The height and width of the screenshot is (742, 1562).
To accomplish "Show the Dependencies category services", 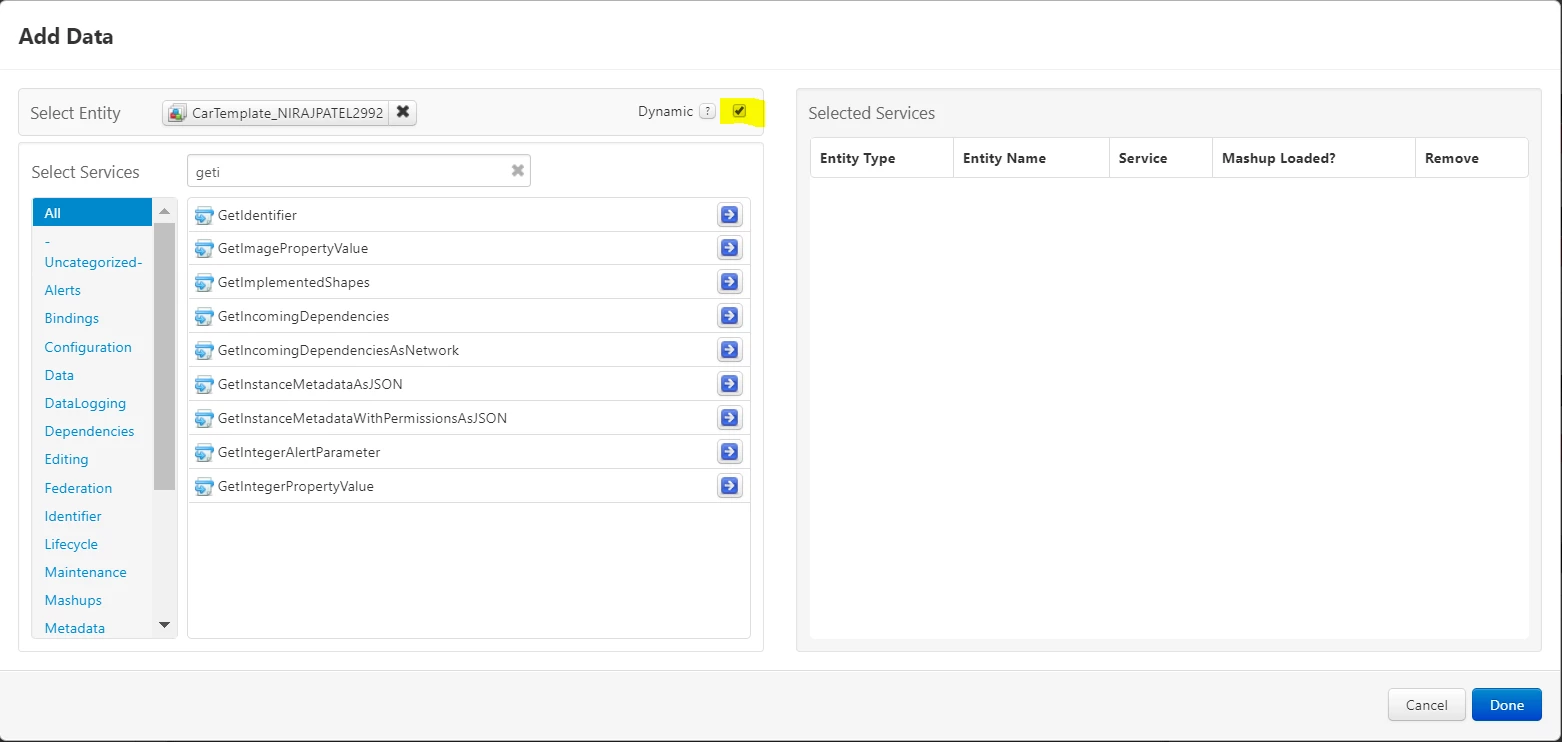I will 89,431.
